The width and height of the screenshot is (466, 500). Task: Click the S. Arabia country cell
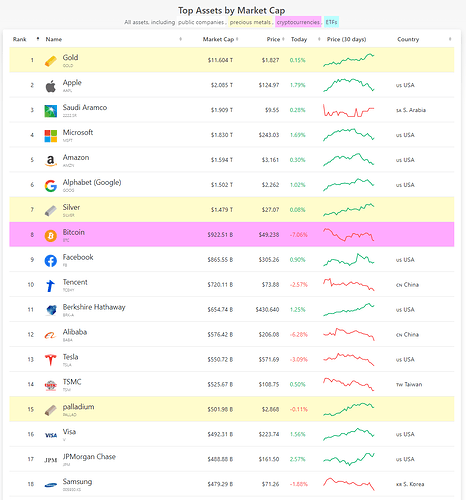coord(411,110)
